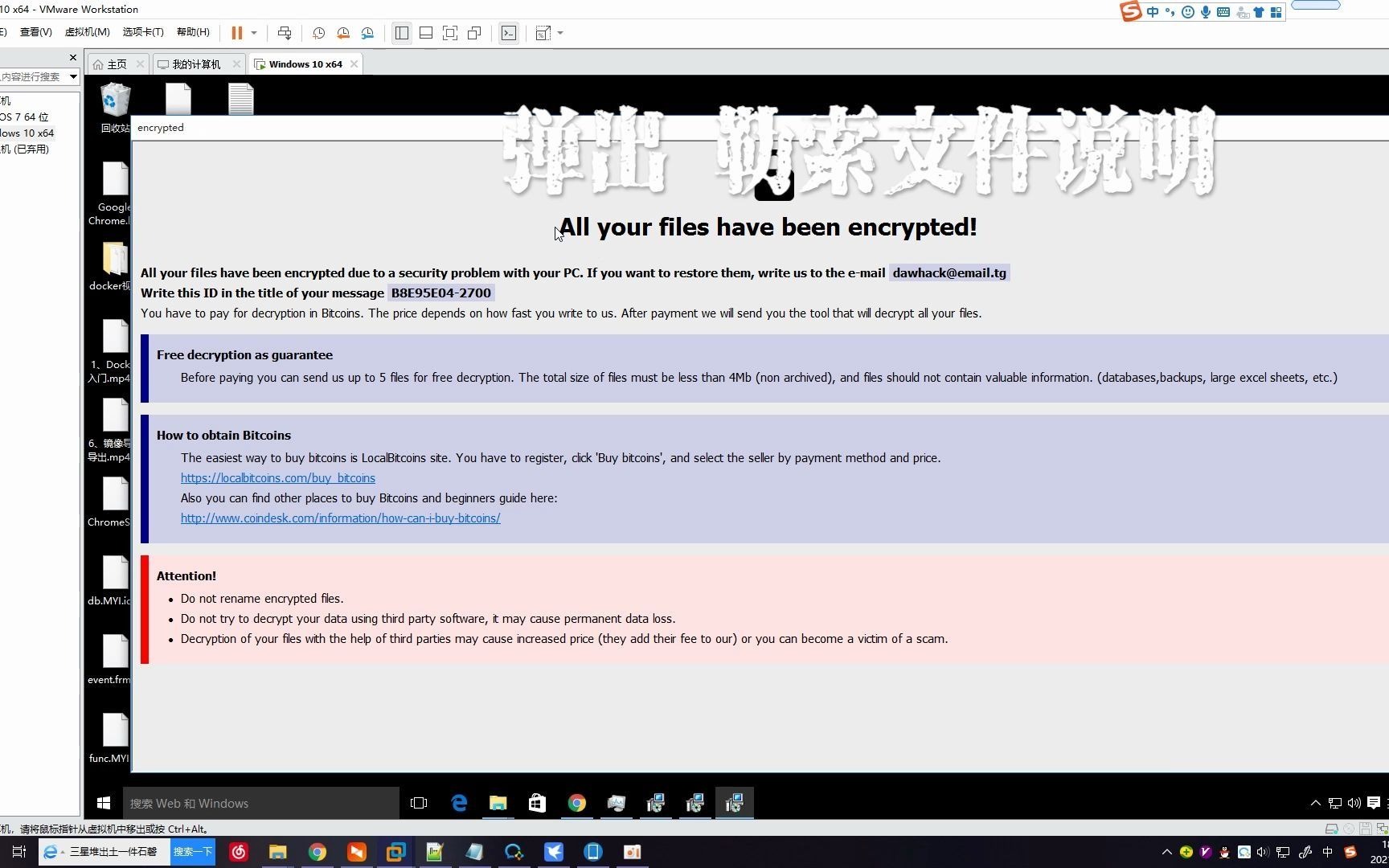Click the Send Ctrl+Alt+Del toolbar icon
The width and height of the screenshot is (1389, 868).
click(x=285, y=33)
